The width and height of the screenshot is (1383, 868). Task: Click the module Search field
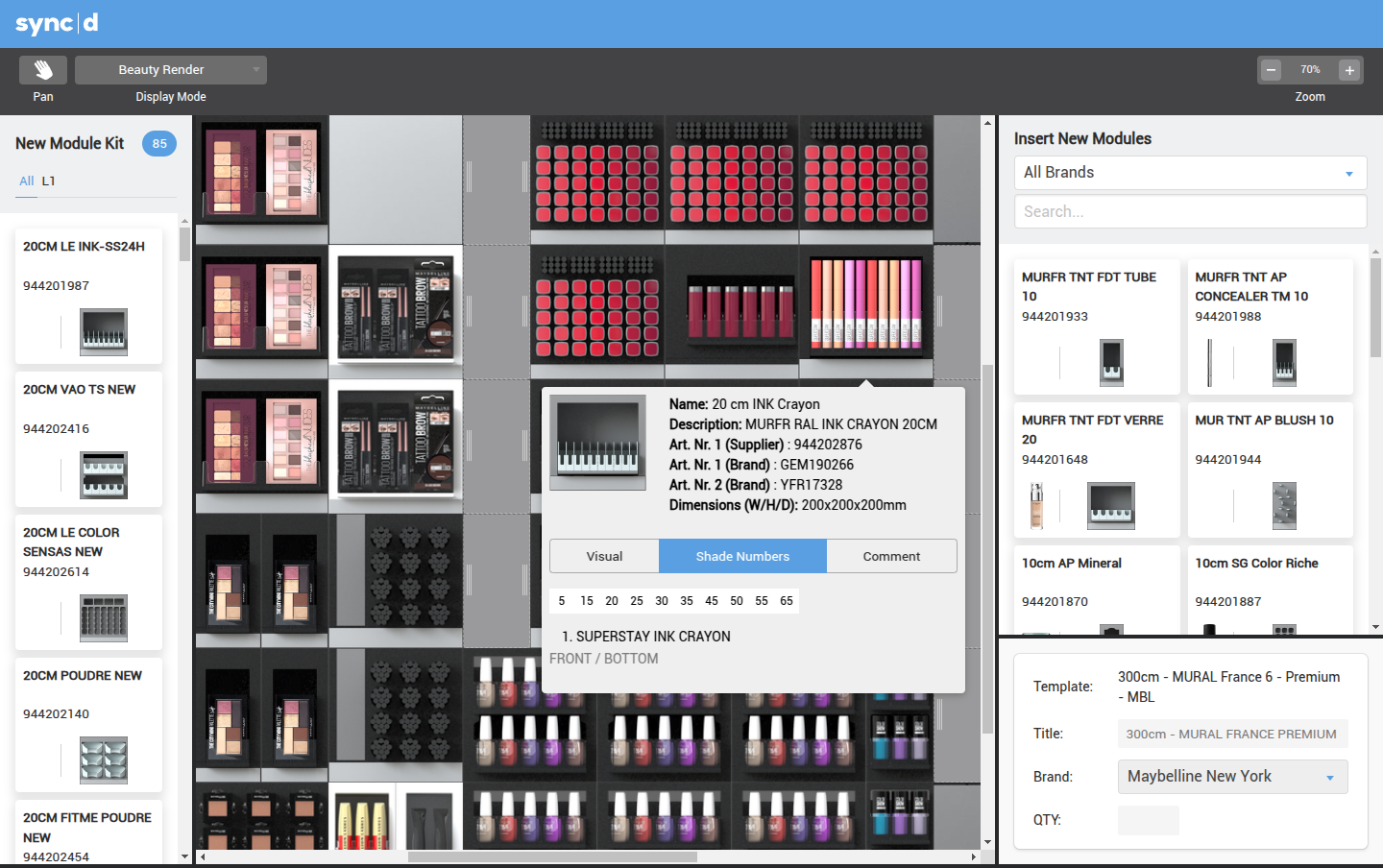click(x=1190, y=211)
